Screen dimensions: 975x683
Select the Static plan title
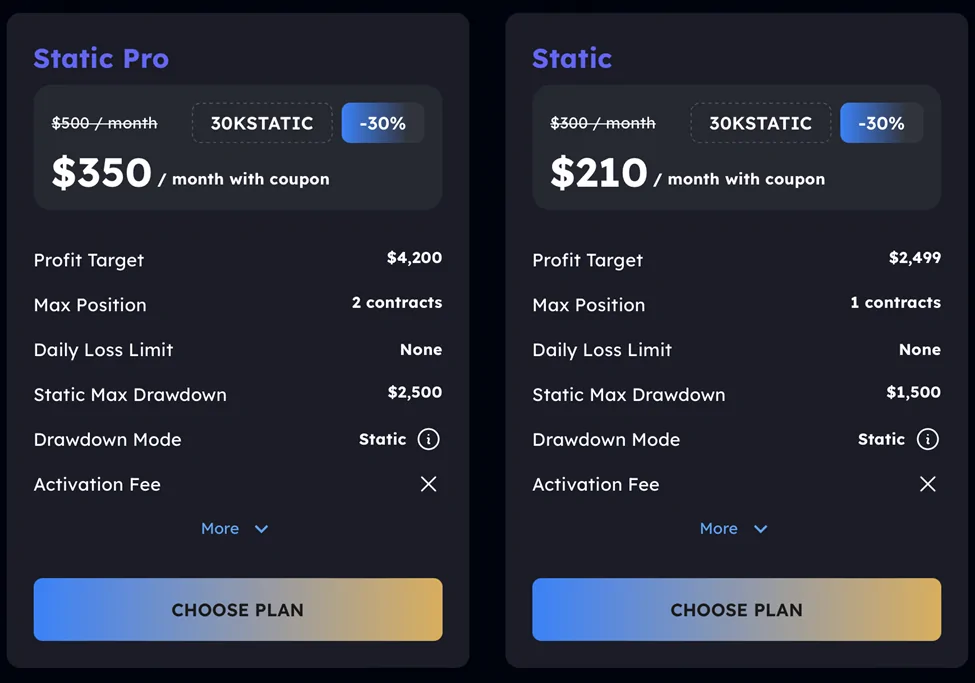point(572,58)
